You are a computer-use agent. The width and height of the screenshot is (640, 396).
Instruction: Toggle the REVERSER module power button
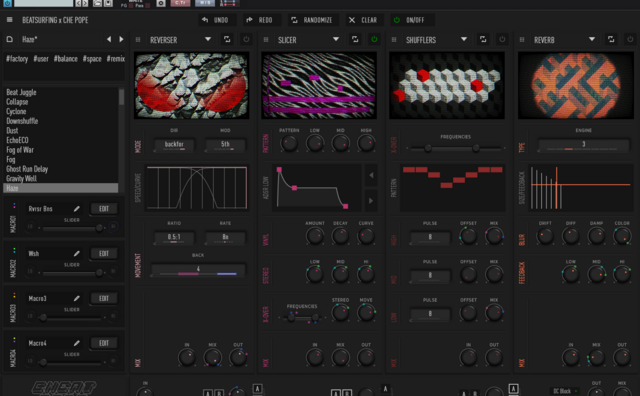[x=246, y=39]
